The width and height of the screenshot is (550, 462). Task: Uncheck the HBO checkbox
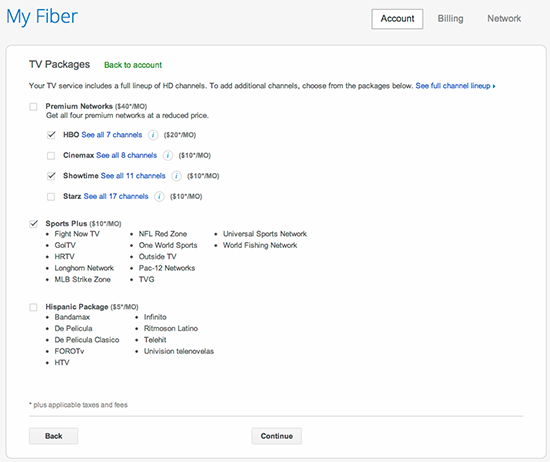tap(51, 135)
